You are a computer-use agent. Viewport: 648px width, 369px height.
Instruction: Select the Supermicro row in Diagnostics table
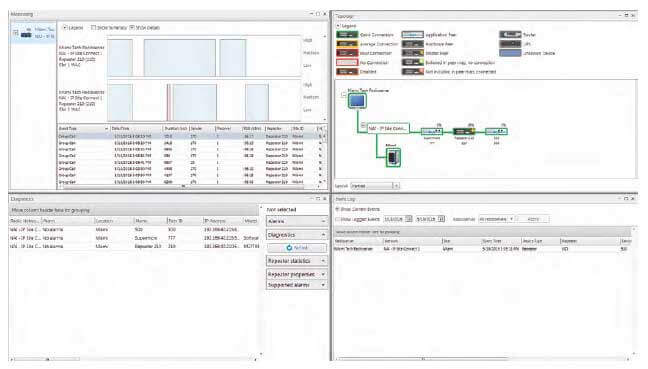pyautogui.click(x=134, y=238)
